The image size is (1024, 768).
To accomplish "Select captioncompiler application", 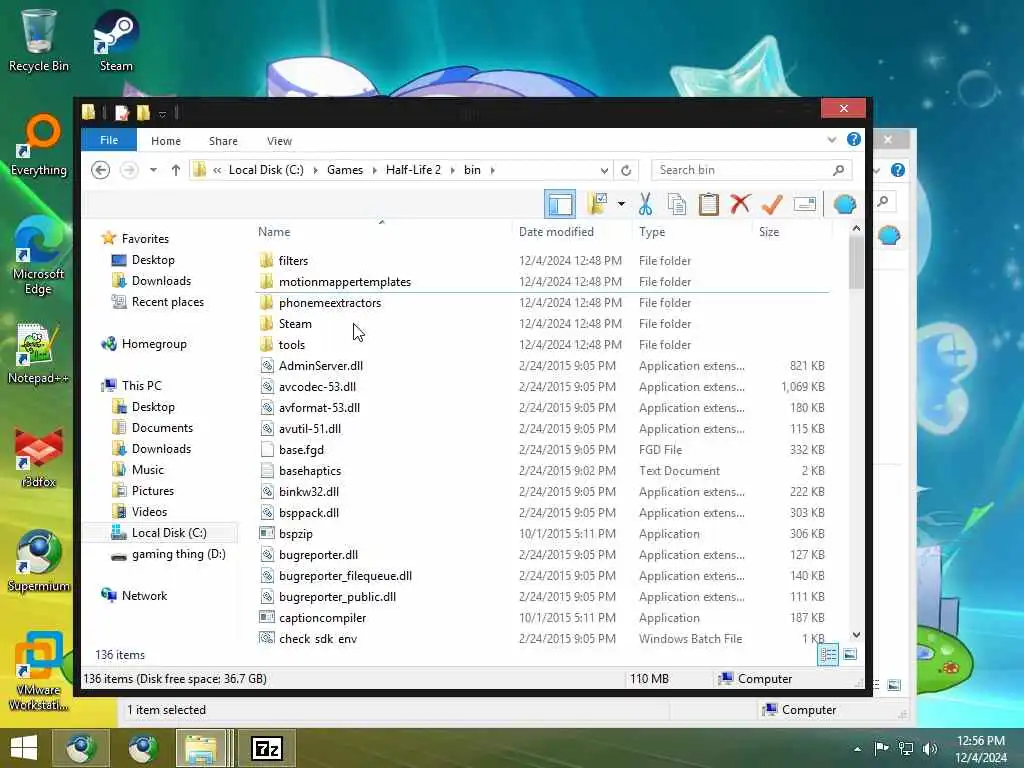I will (323, 618).
